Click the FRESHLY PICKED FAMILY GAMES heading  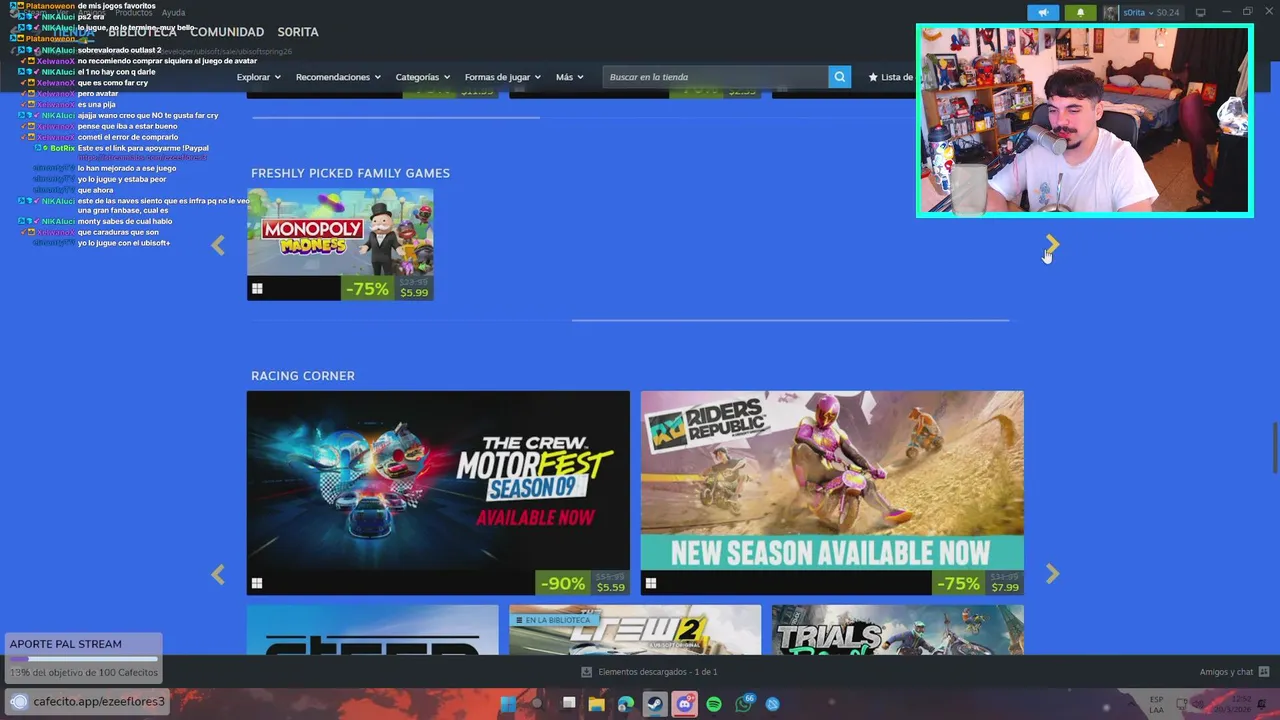(x=350, y=173)
